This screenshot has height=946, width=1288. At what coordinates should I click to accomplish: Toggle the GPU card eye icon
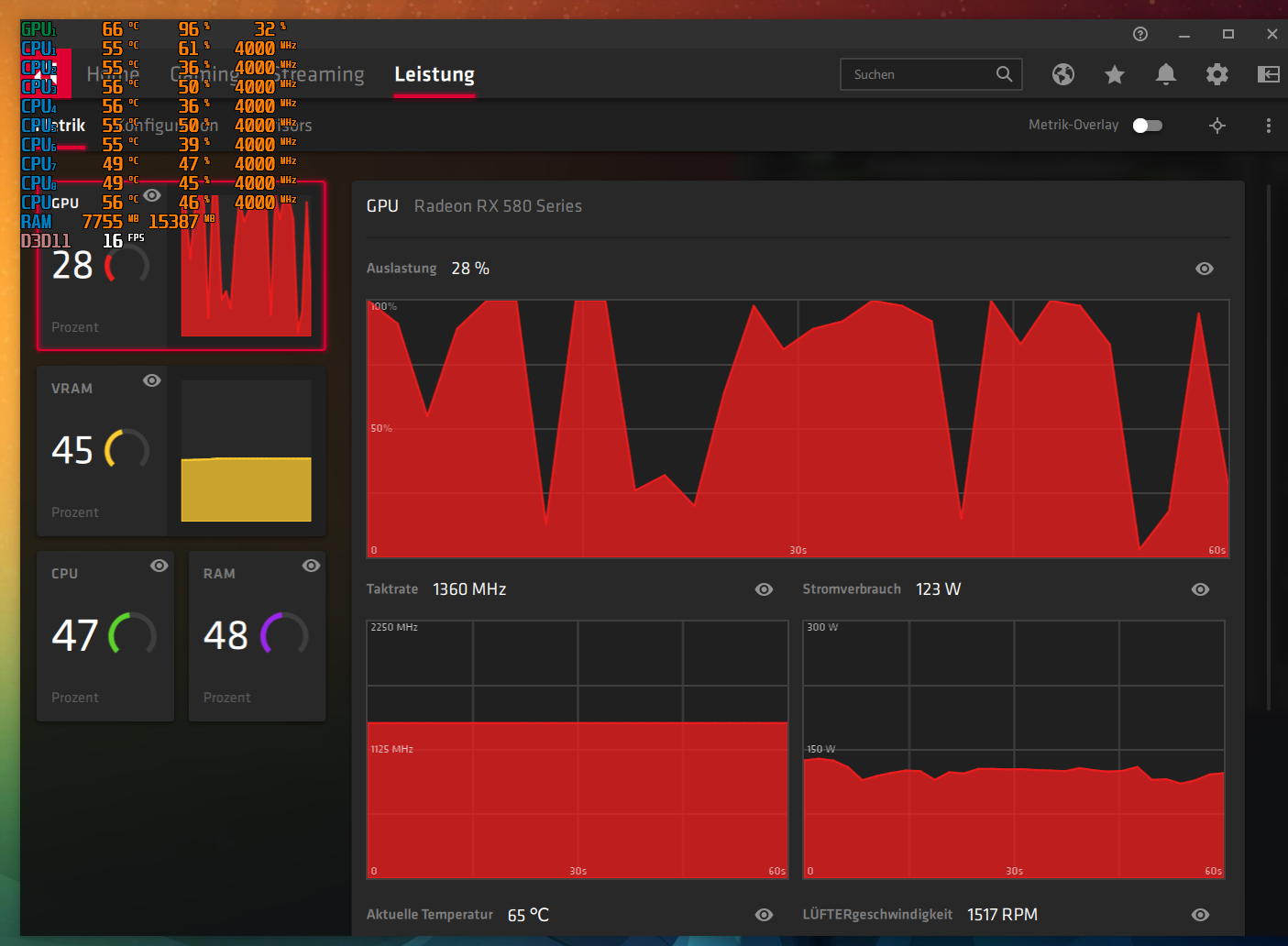tap(152, 195)
